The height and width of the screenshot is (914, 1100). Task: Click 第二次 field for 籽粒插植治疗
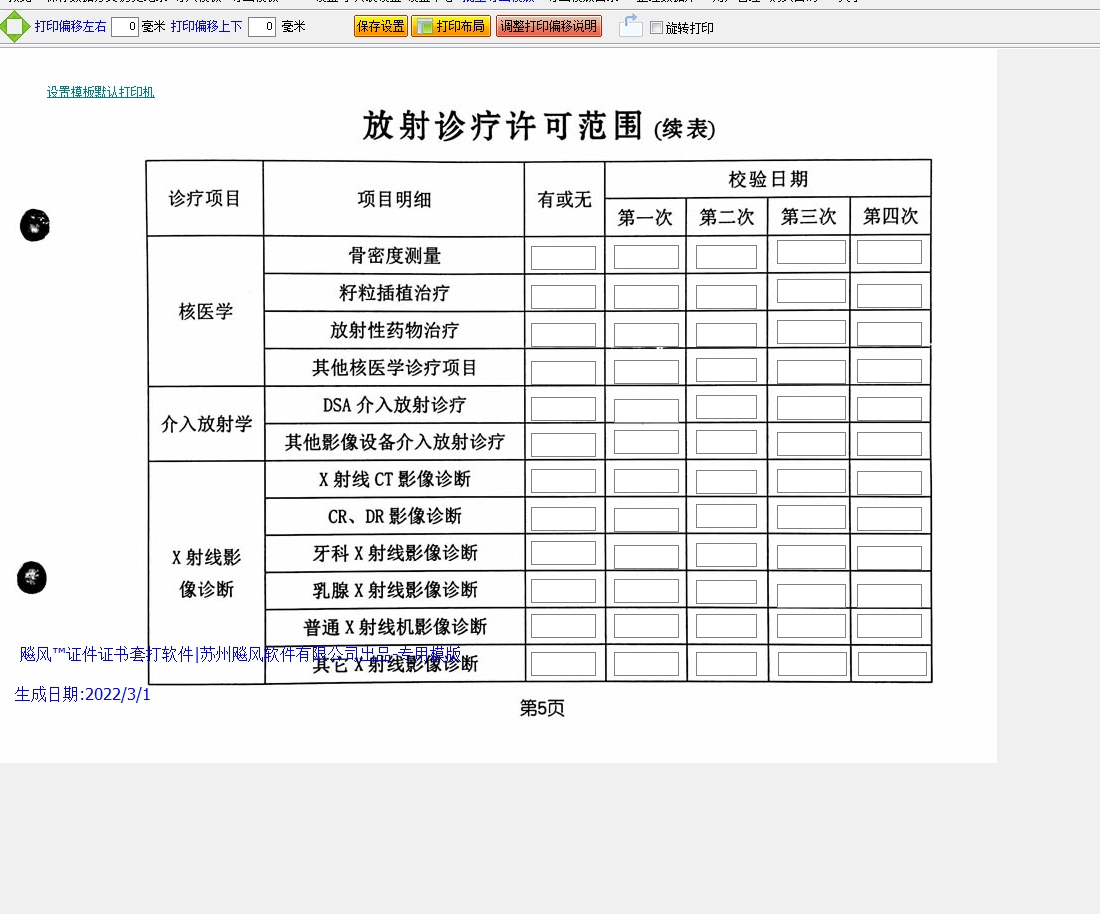(x=726, y=297)
